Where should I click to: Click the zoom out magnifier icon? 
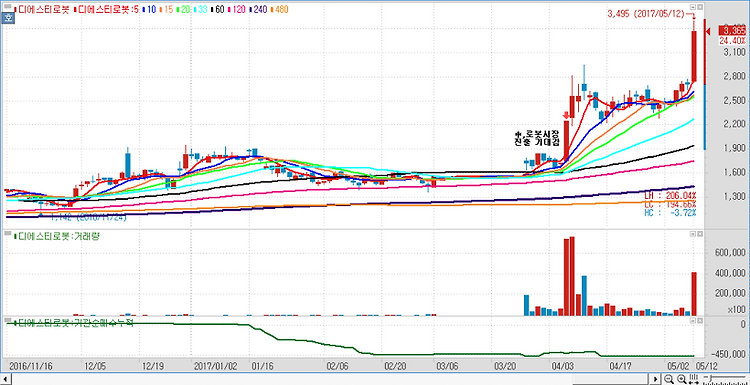click(670, 380)
